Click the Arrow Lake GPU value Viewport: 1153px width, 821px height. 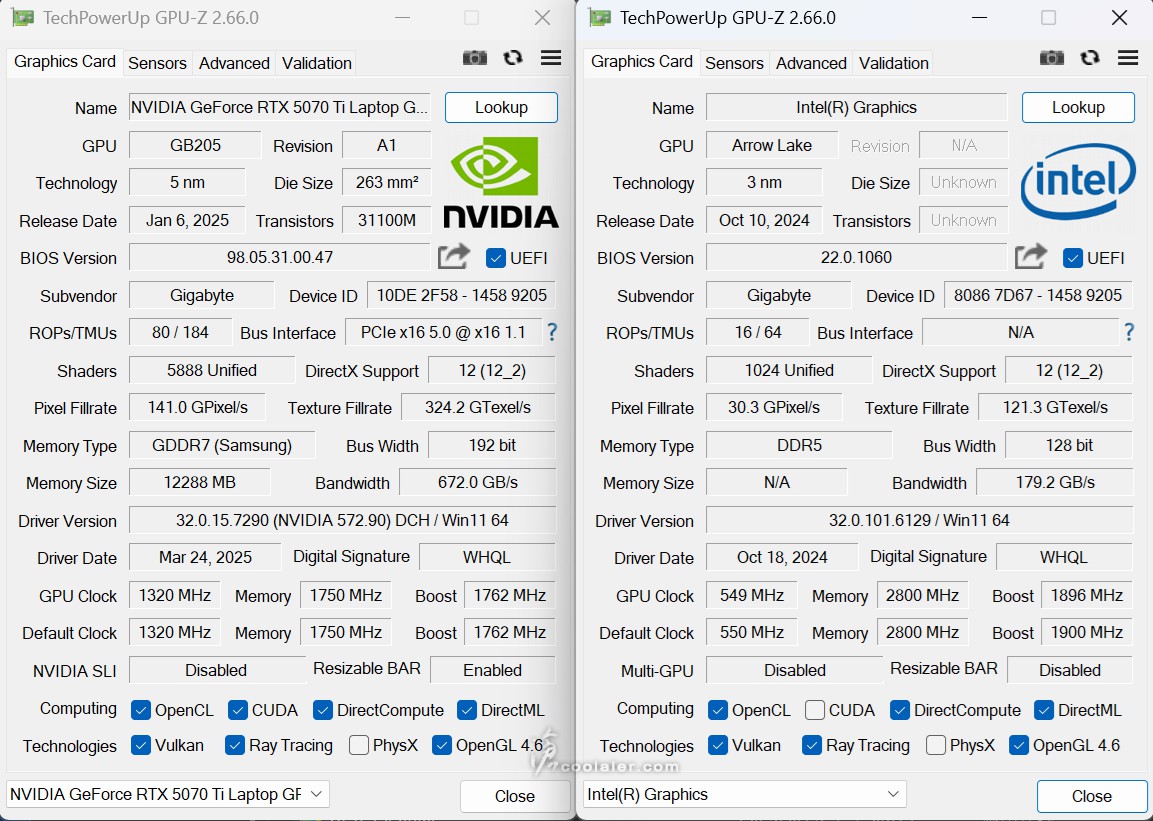coord(772,145)
